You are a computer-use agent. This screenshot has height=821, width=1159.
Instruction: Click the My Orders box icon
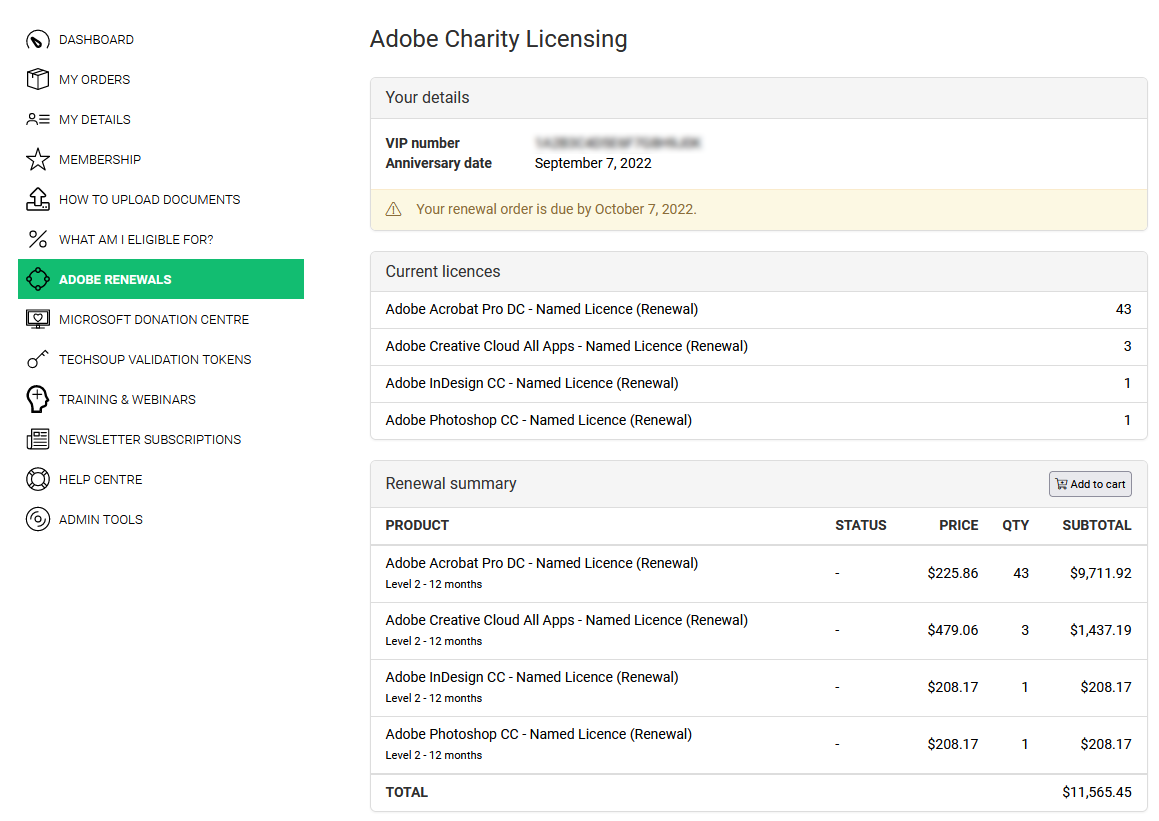coord(38,79)
